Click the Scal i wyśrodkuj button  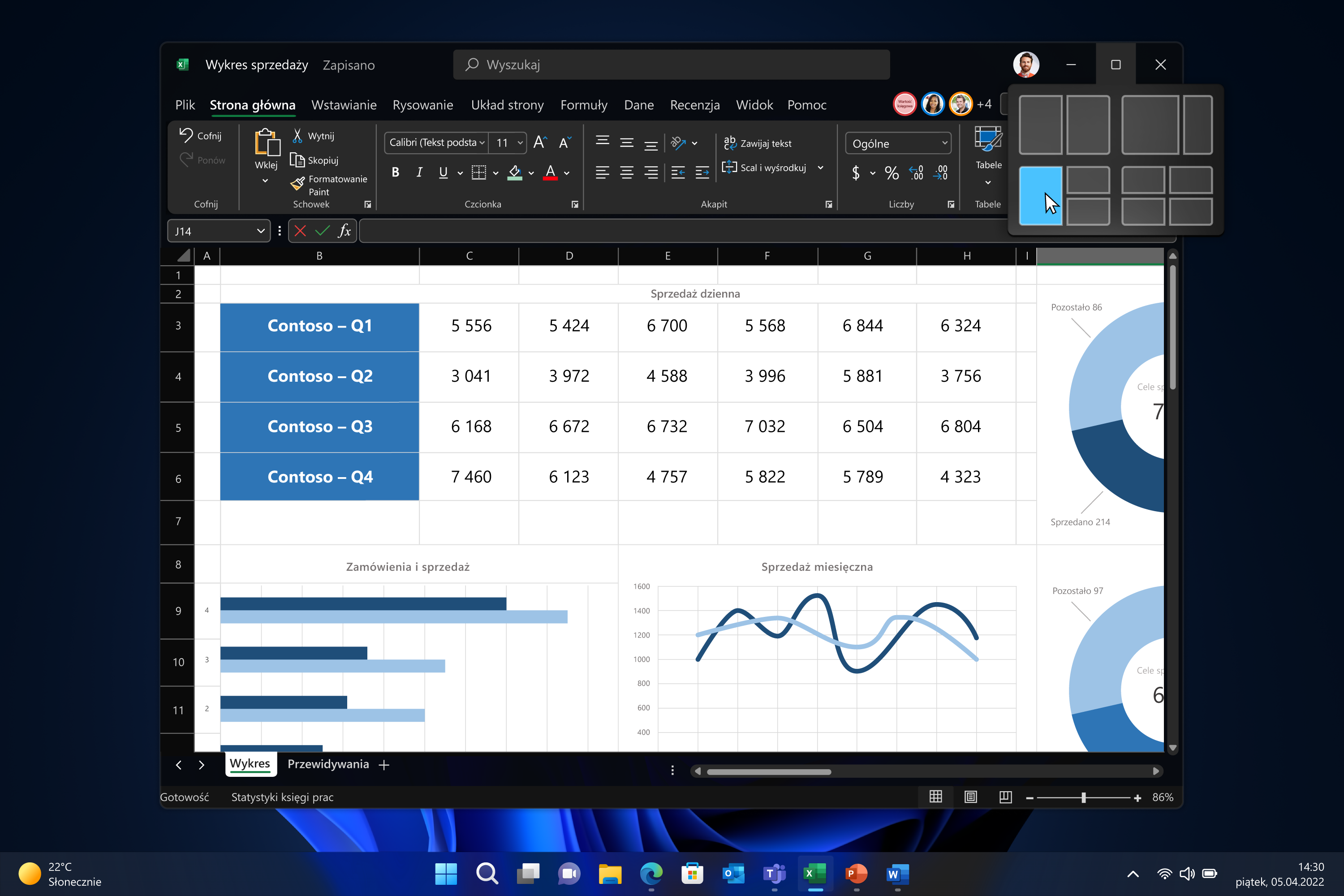(x=774, y=168)
